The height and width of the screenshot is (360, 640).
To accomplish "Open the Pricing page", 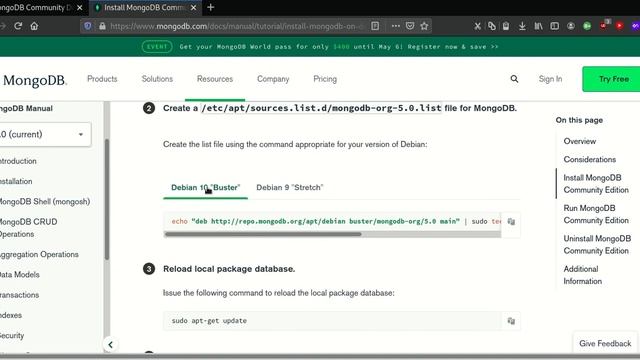I will (325, 79).
